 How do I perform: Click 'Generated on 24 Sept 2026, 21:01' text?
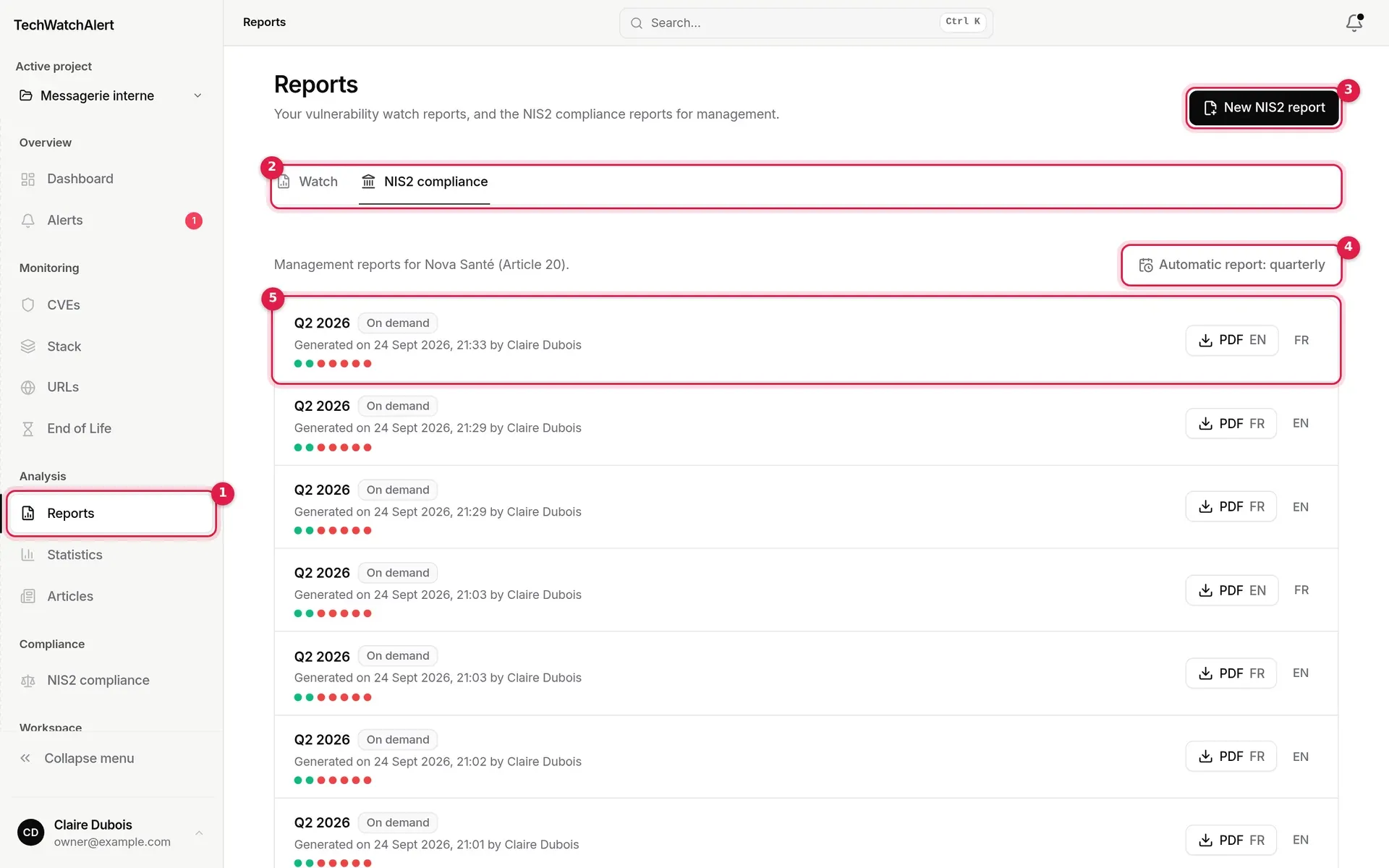[389, 845]
